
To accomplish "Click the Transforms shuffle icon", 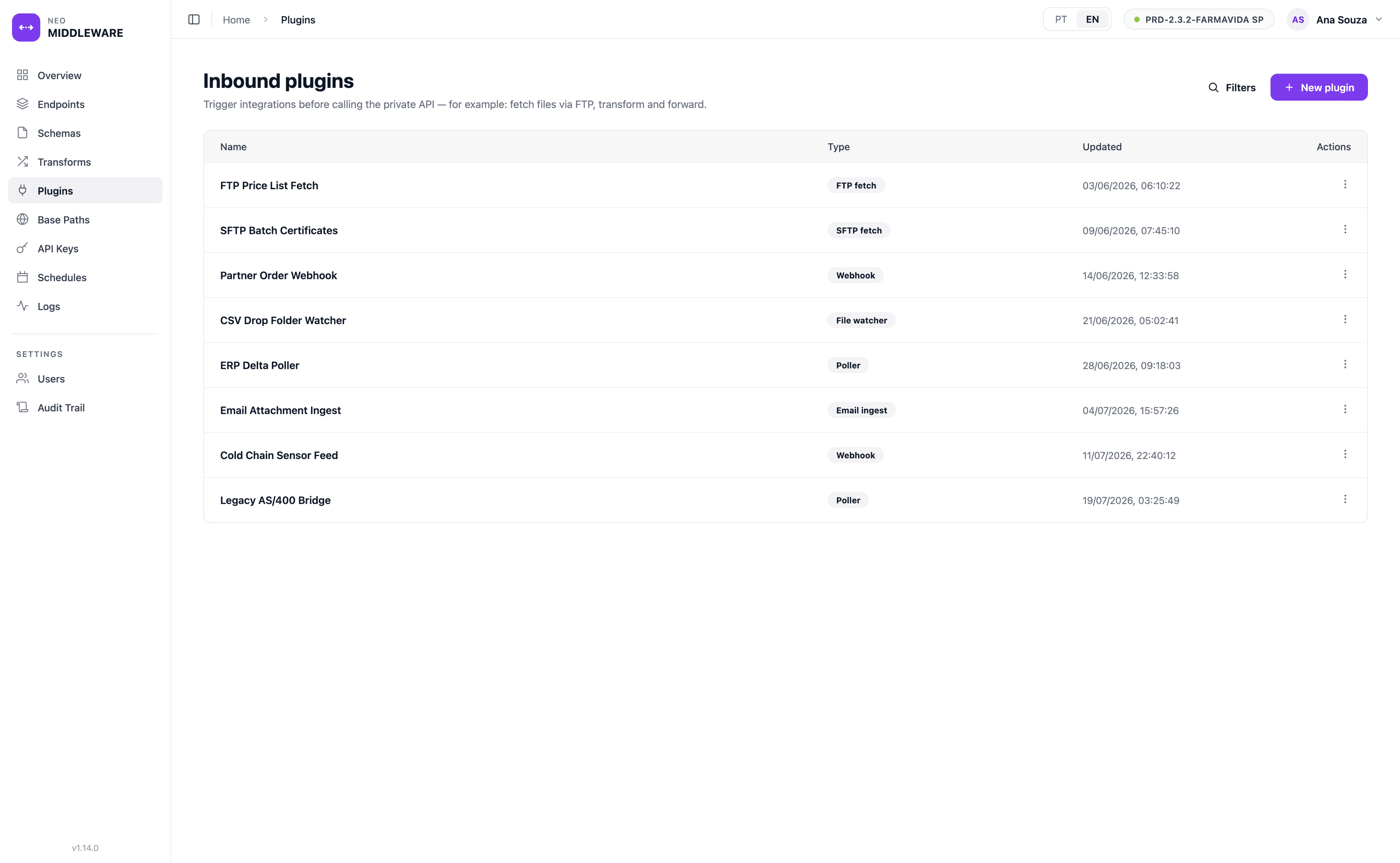I will pos(22,162).
